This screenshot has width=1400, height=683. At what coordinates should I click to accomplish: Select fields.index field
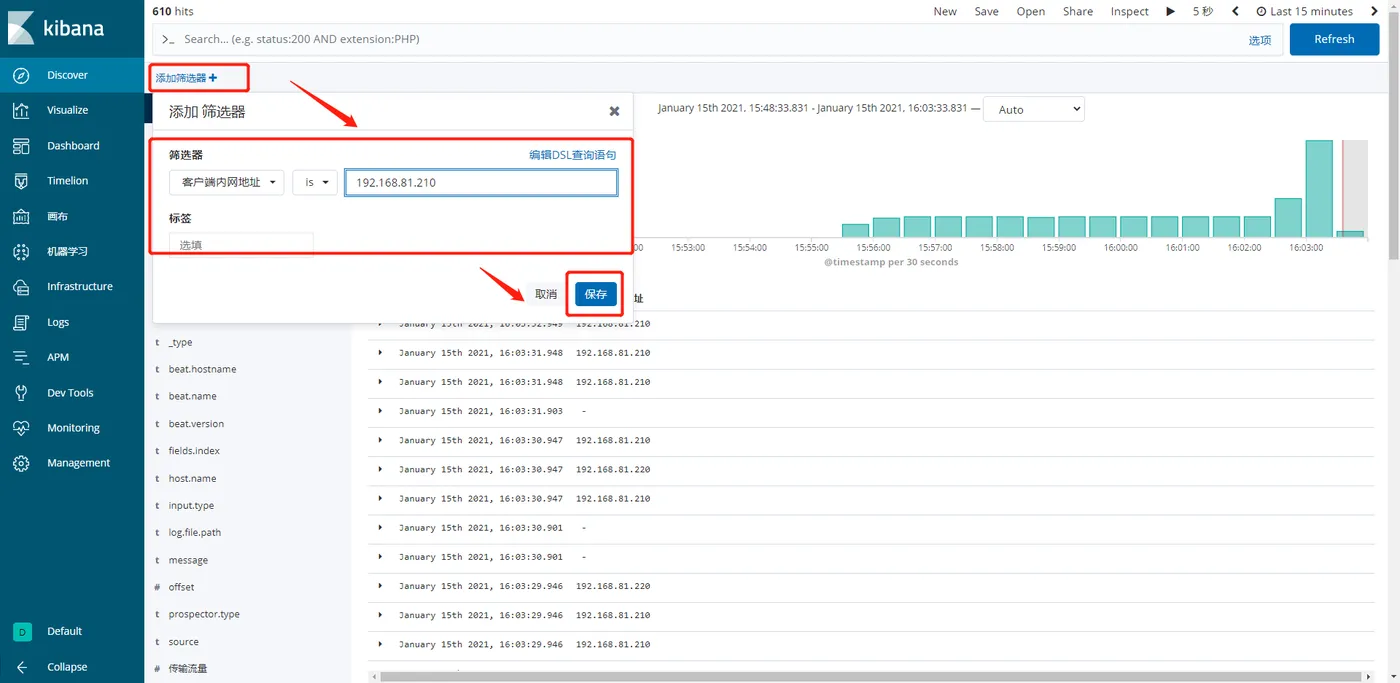(194, 451)
